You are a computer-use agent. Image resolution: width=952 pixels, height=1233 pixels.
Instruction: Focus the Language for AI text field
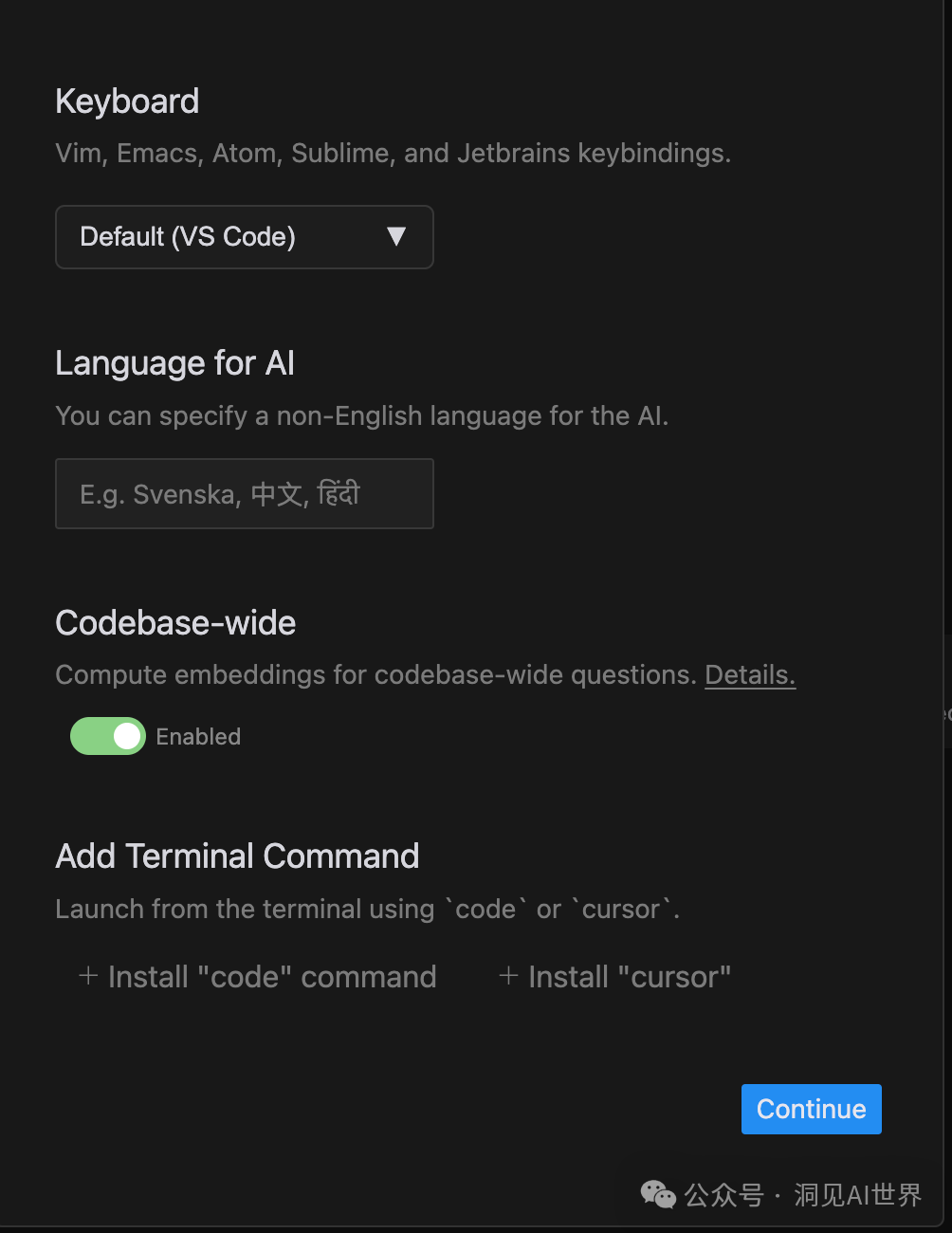pyautogui.click(x=244, y=494)
